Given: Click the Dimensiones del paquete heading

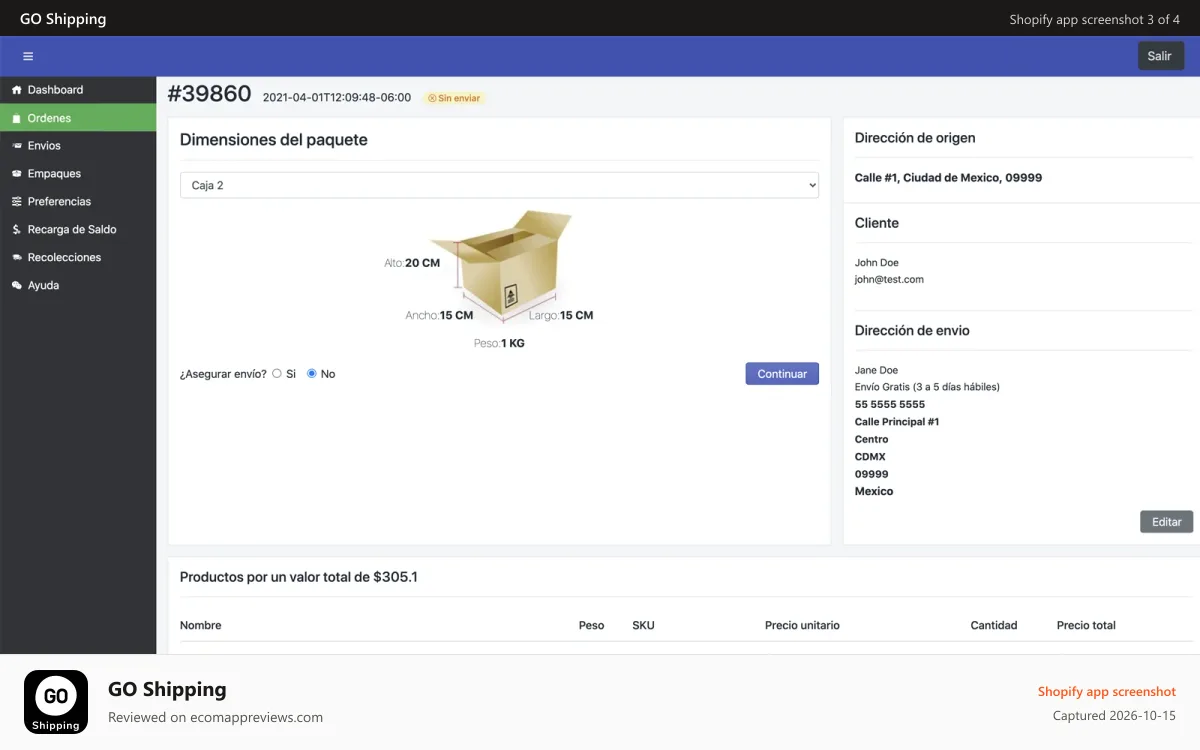Looking at the screenshot, I should coord(274,140).
